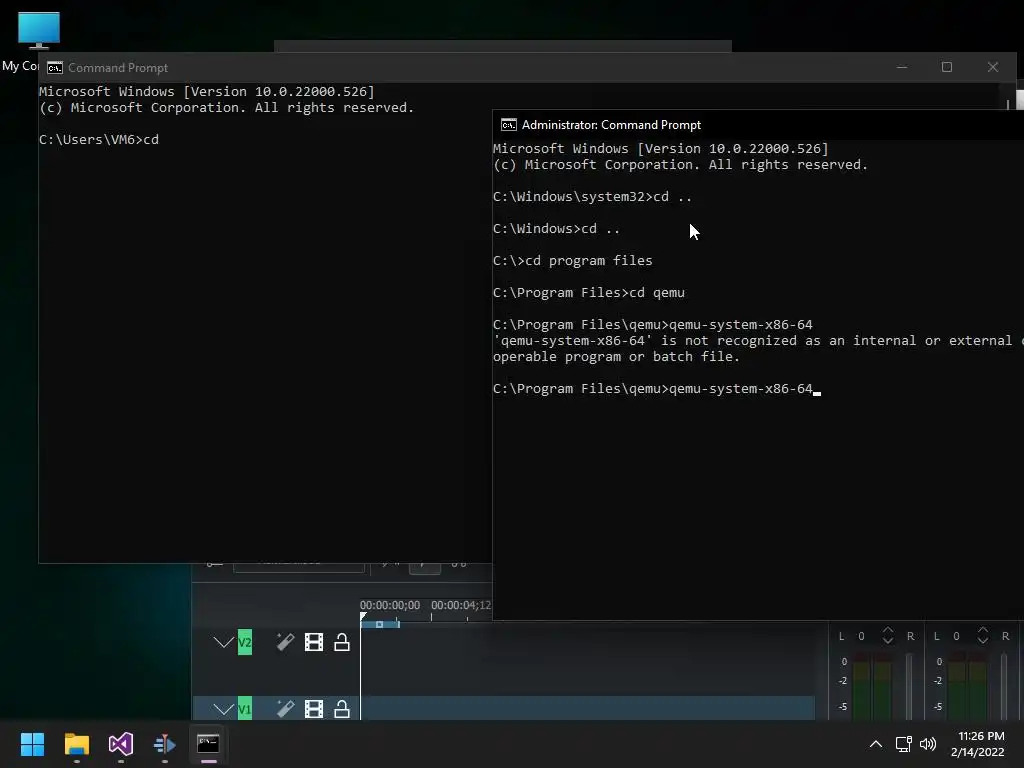Select the V1 track label

245,709
